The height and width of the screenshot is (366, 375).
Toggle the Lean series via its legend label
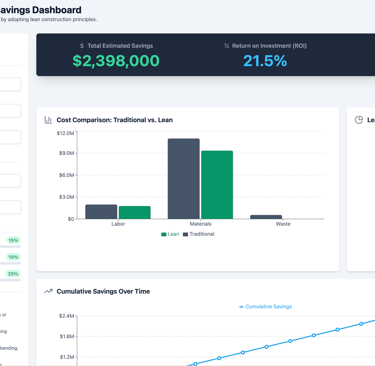coord(173,234)
